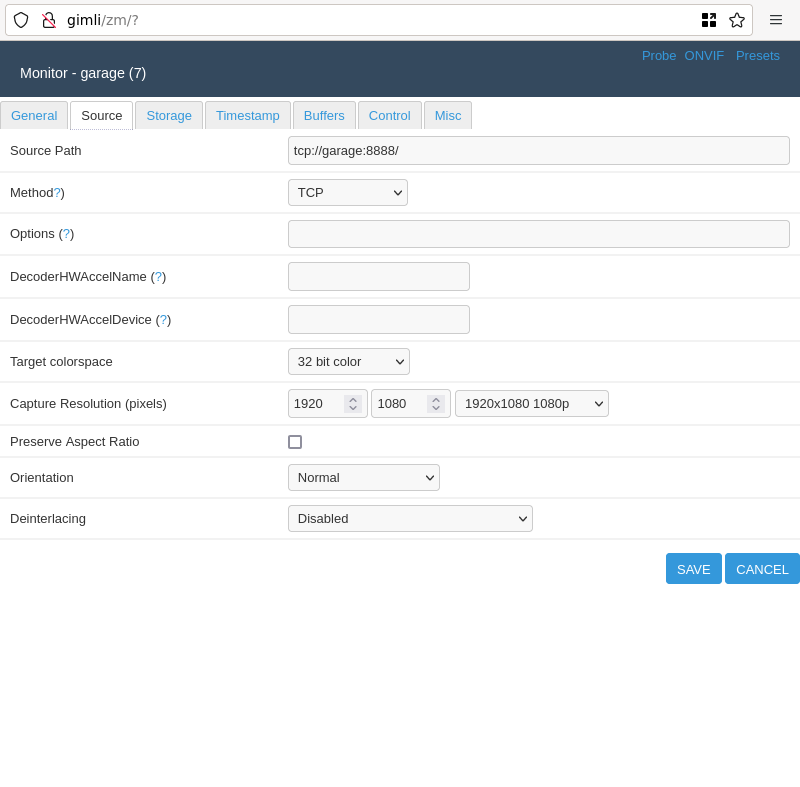The height and width of the screenshot is (787, 800).
Task: Click the Source Path label
Action: click(x=46, y=151)
